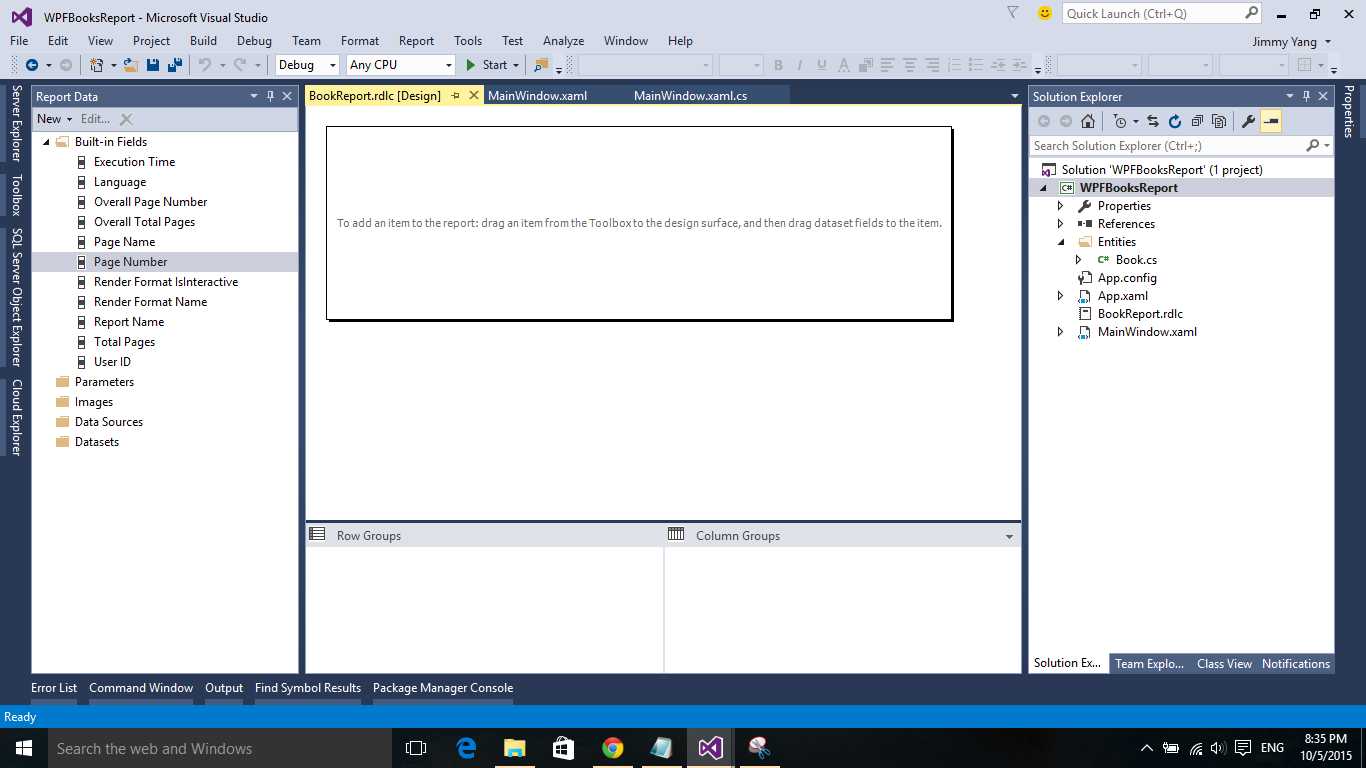Click Sync with Active Document icon

click(x=1153, y=121)
